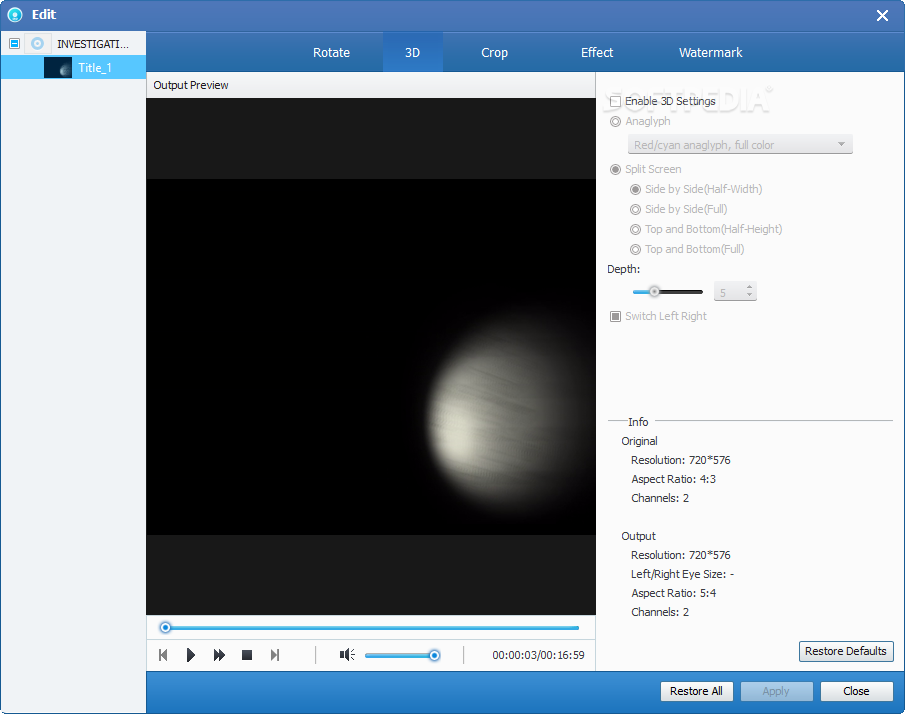Close the Edit window with X
The width and height of the screenshot is (905, 714).
pyautogui.click(x=882, y=16)
